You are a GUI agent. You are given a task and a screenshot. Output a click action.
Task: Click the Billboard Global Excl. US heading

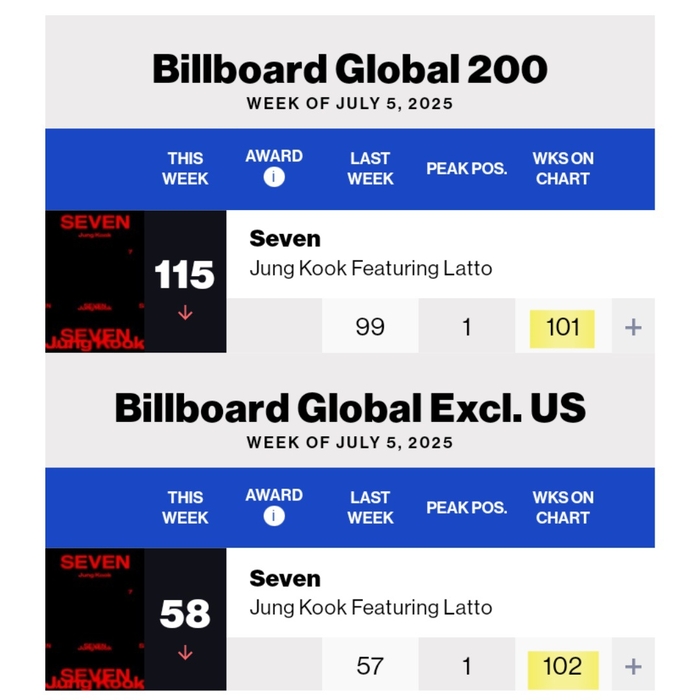350,408
